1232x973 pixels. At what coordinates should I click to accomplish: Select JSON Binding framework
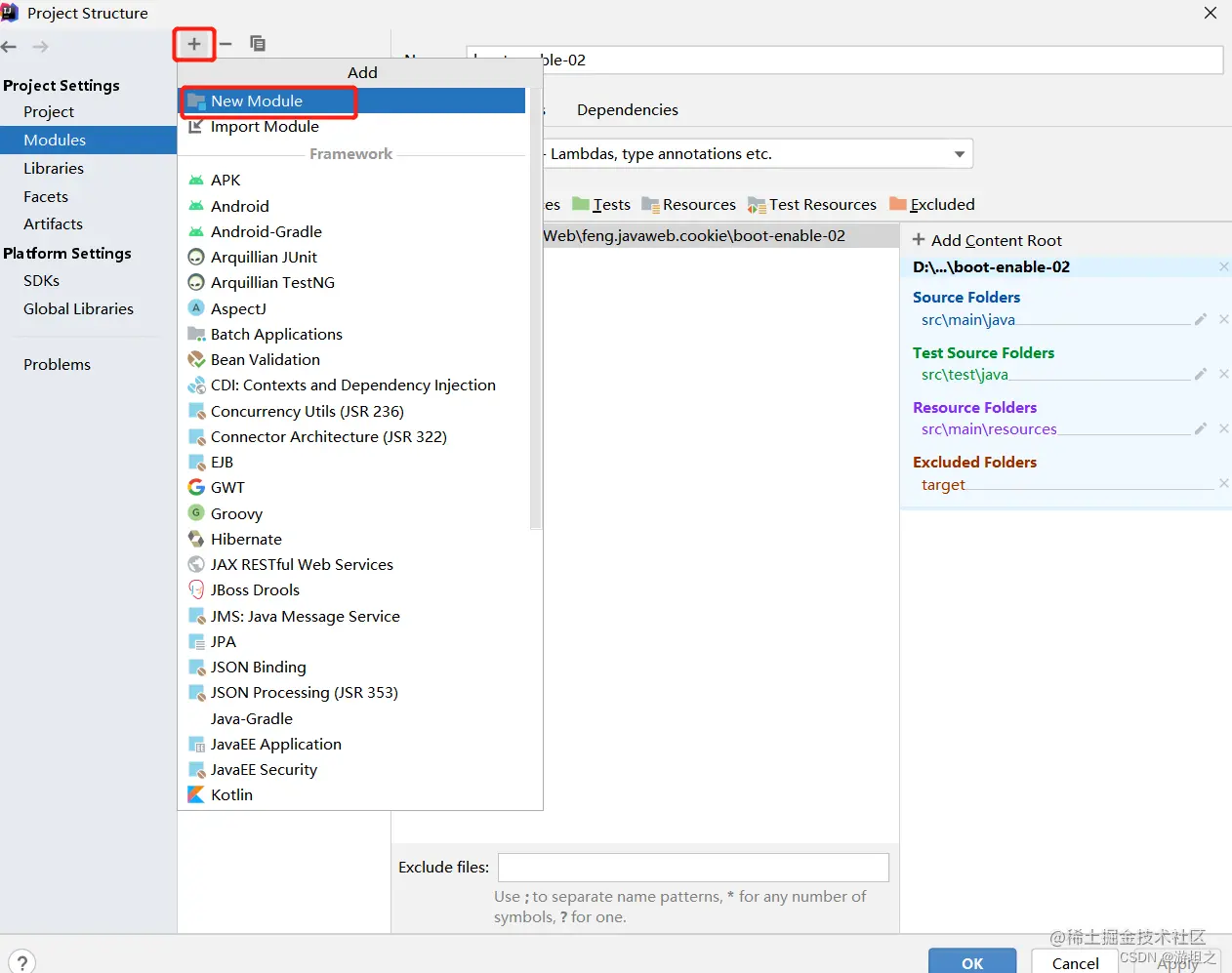pos(352,667)
